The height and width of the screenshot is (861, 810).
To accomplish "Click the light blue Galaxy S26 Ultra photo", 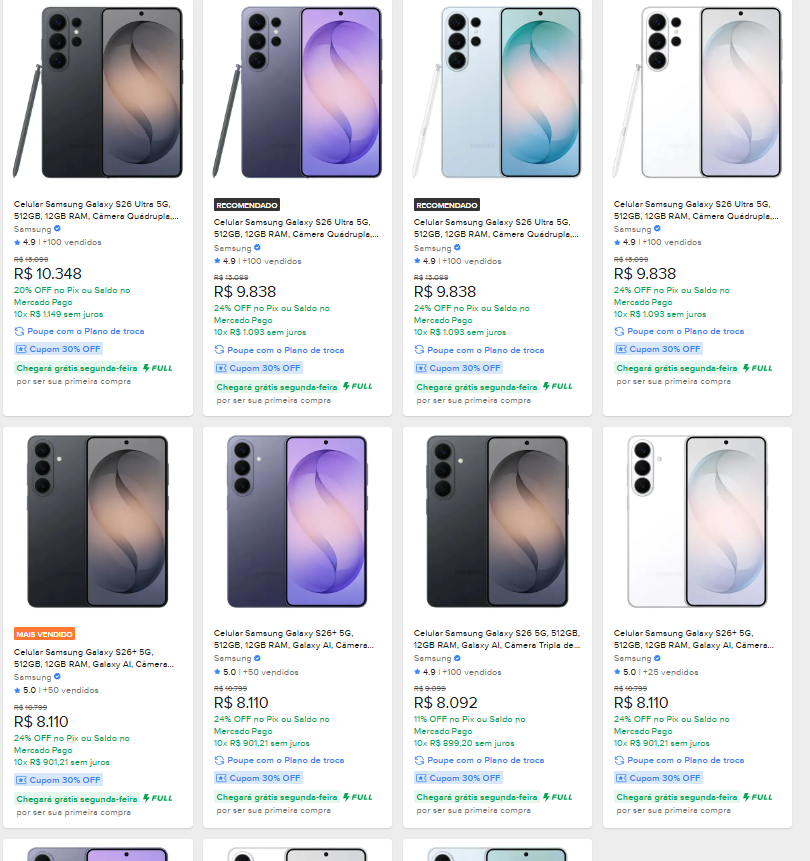I will pos(497,92).
